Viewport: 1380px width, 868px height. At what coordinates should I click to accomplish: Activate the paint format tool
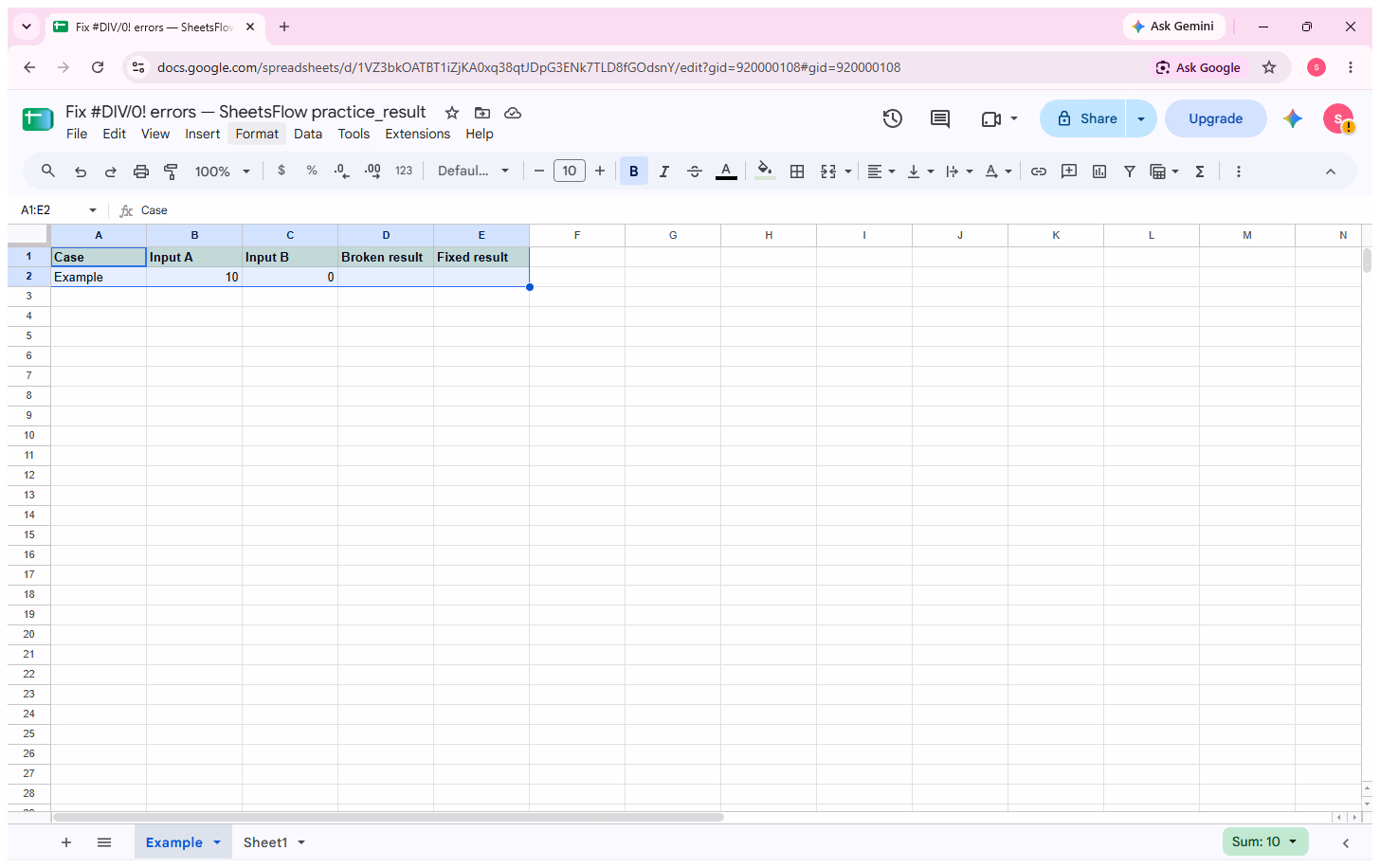click(x=172, y=172)
